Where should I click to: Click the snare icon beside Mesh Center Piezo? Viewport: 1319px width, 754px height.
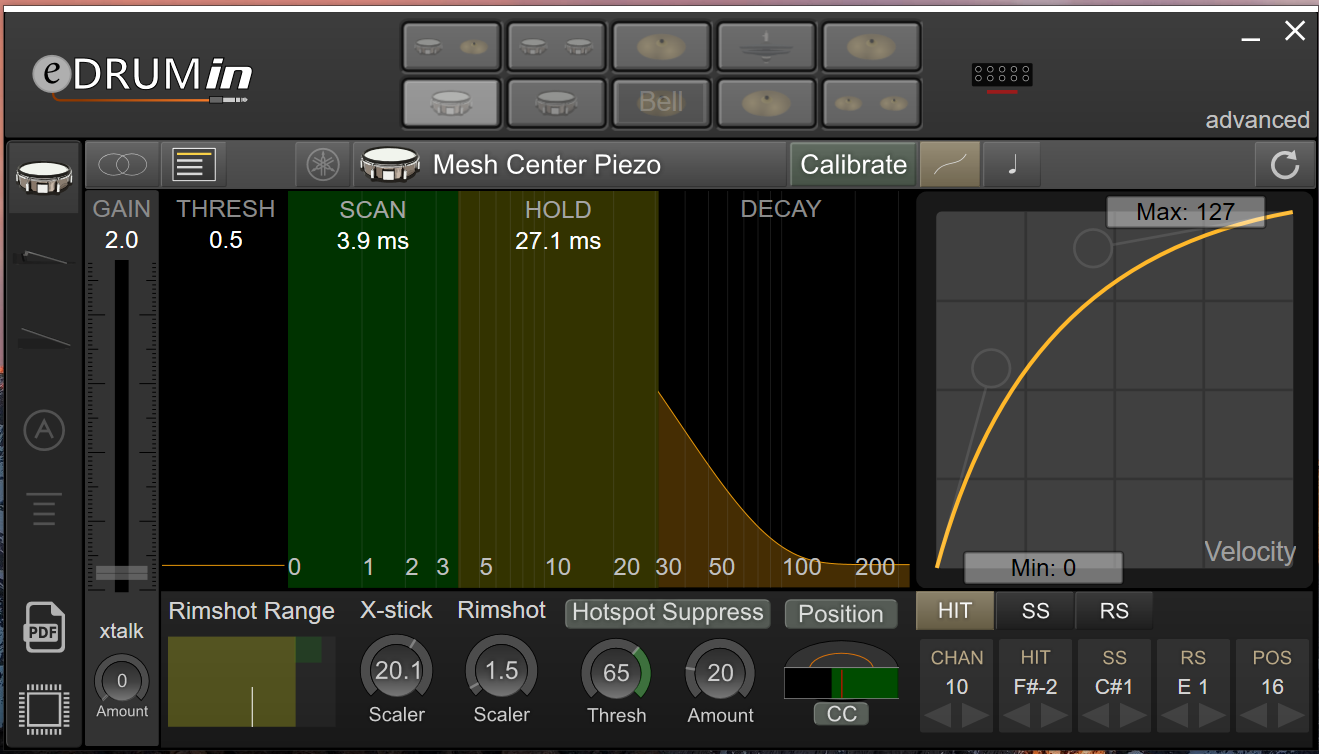click(x=390, y=164)
